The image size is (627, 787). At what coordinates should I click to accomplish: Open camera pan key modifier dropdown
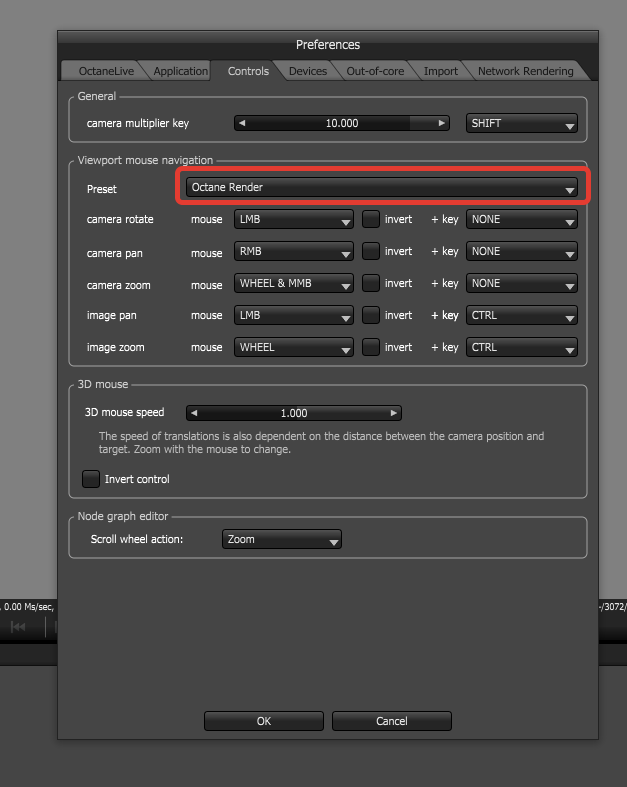pyautogui.click(x=522, y=251)
